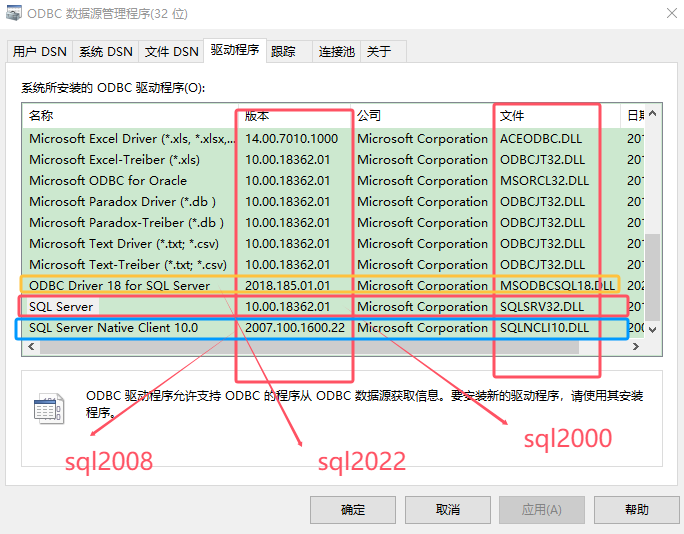Open help with the 帮助 button
This screenshot has height=534, width=684.
(636, 510)
